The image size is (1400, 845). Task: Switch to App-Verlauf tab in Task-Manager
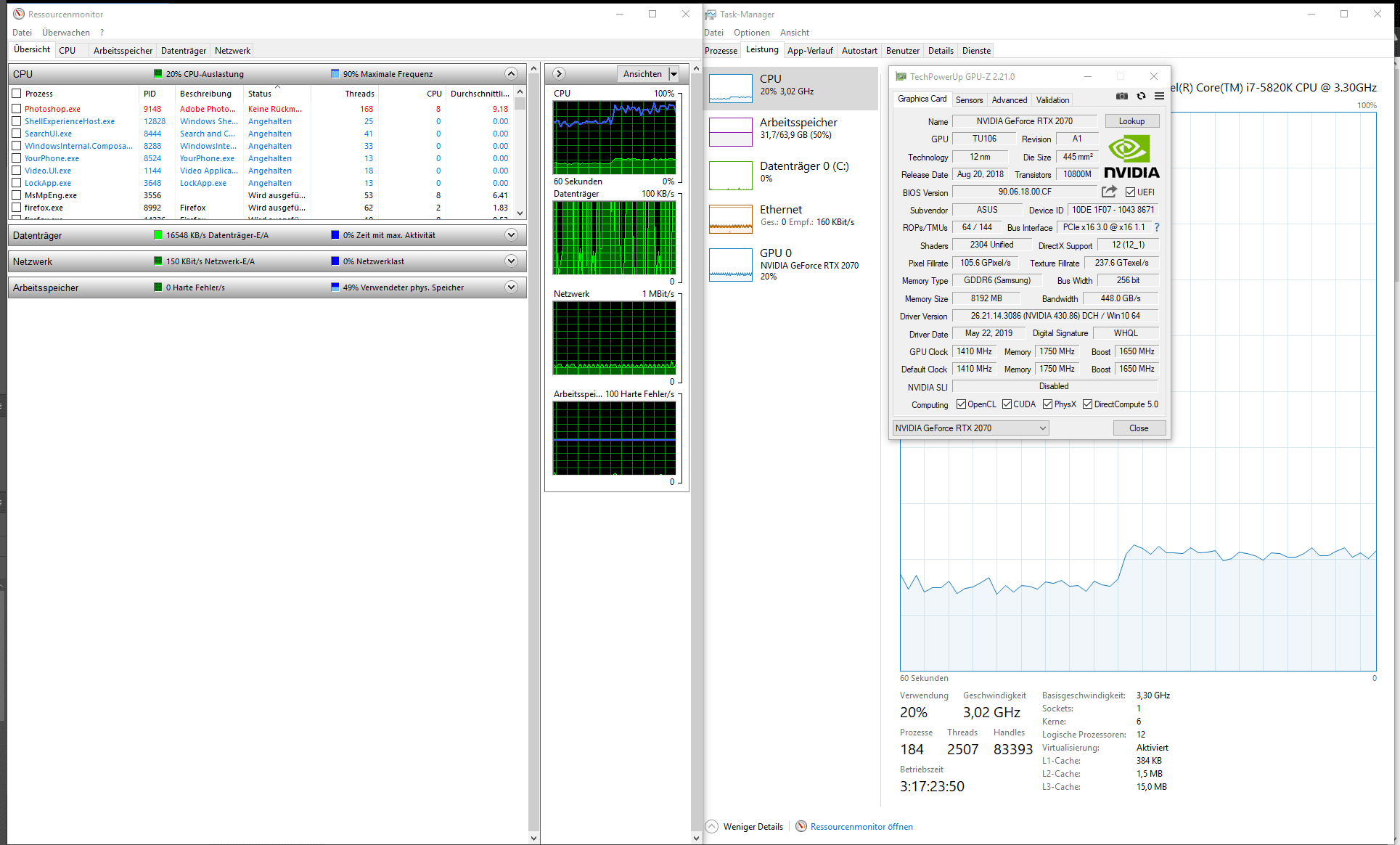810,51
